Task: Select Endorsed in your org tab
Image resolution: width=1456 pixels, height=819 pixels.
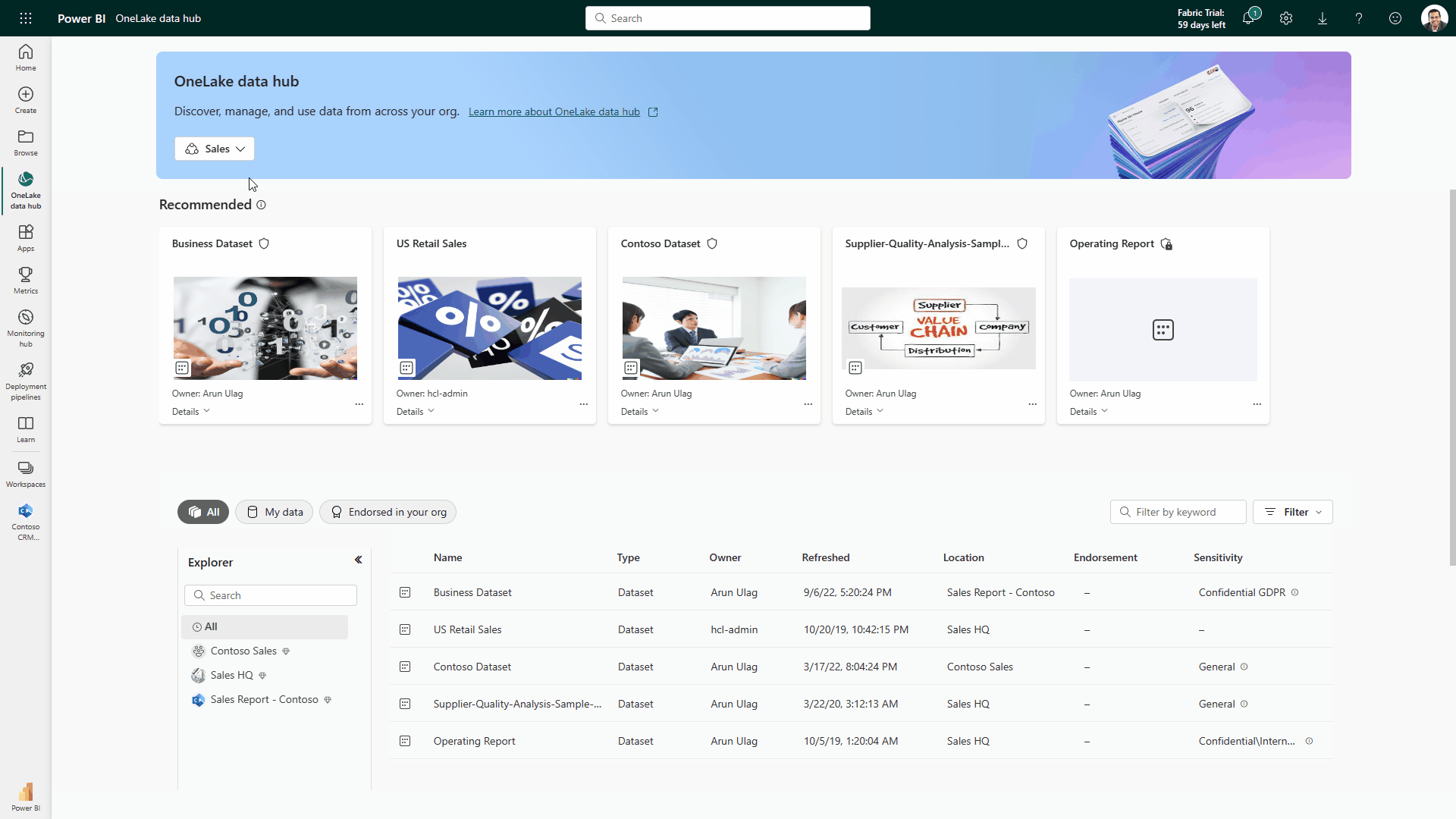Action: (x=388, y=512)
